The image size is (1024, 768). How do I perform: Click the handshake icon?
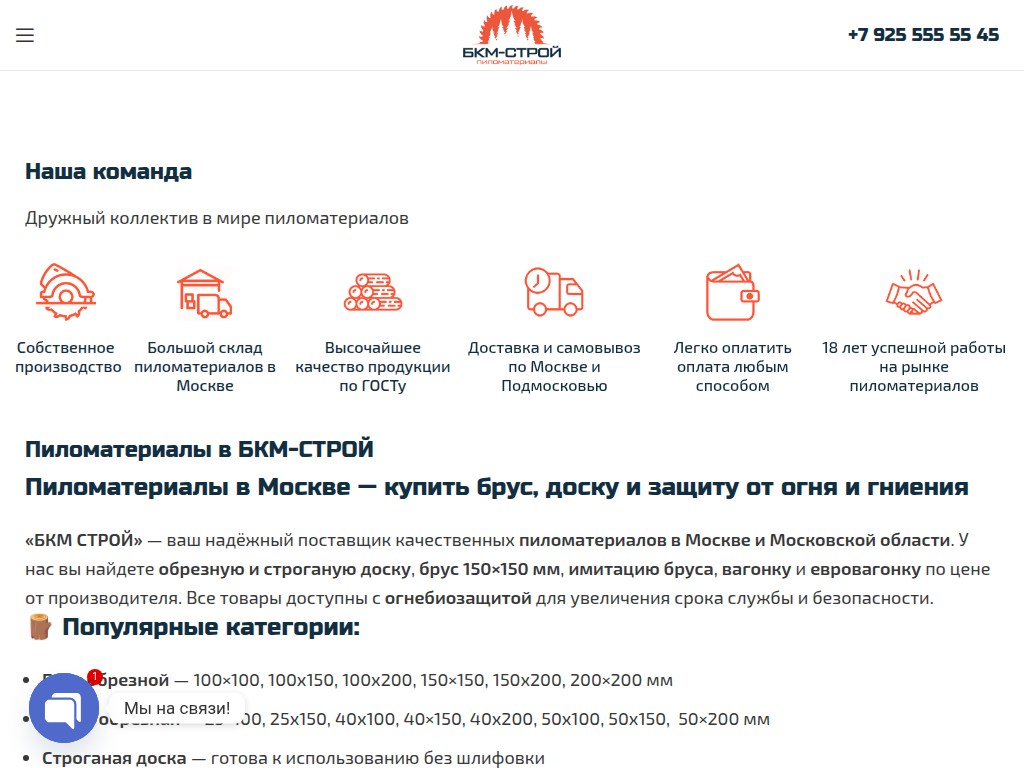click(914, 292)
